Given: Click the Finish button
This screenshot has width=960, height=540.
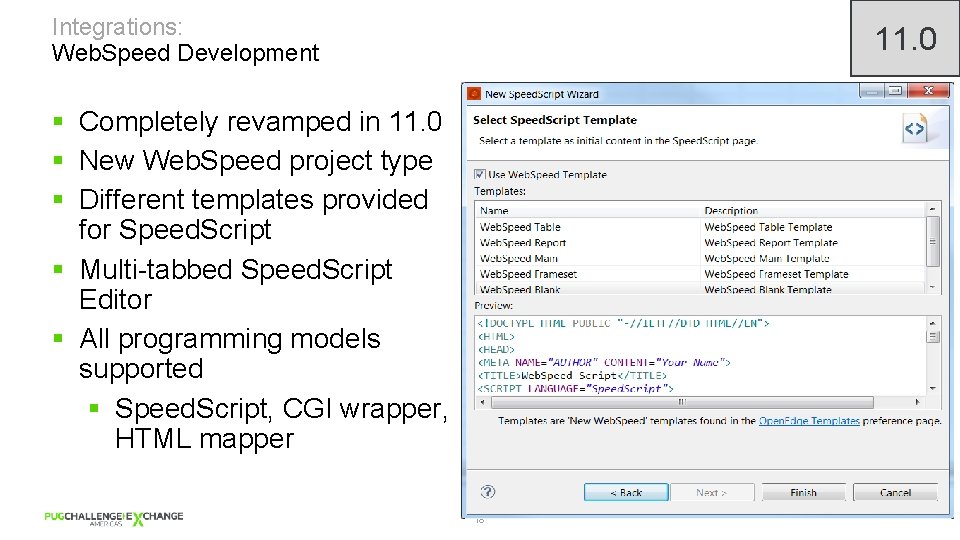Looking at the screenshot, I should pos(803,492).
